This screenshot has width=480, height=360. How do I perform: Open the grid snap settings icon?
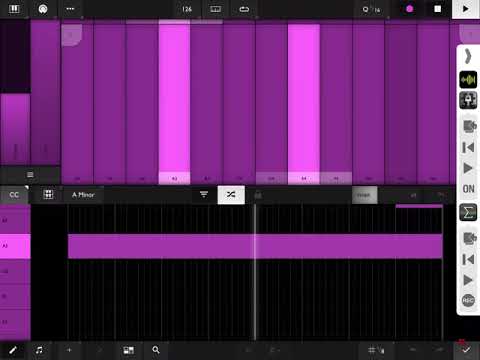pyautogui.click(x=376, y=350)
